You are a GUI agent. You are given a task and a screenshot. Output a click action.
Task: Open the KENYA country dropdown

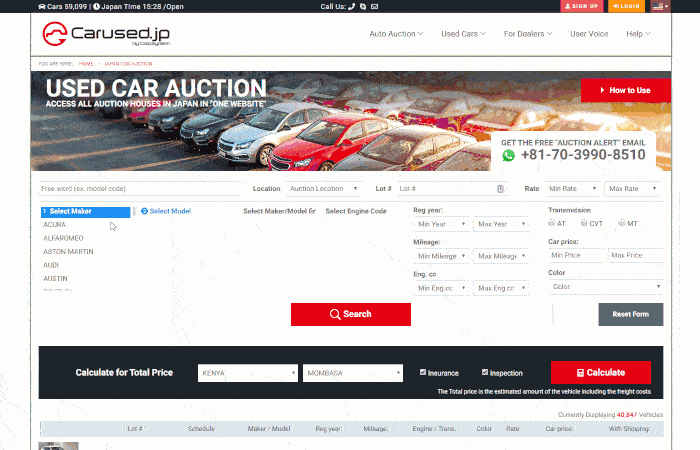coord(248,373)
